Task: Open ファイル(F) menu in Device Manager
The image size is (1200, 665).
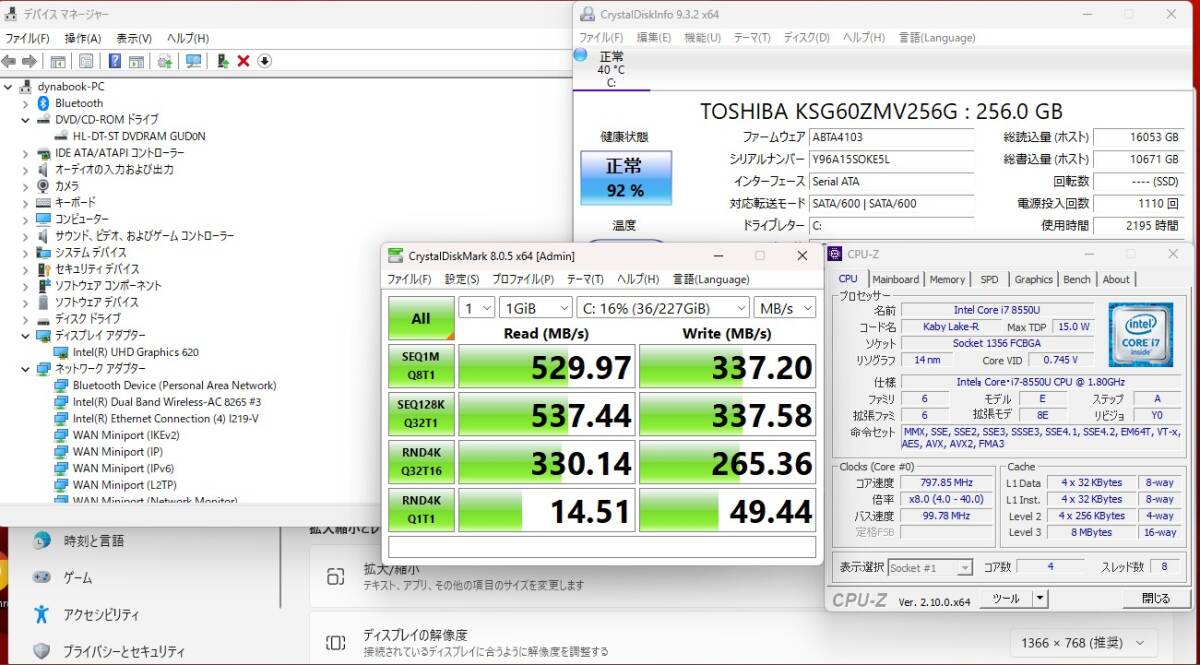Action: tap(27, 38)
